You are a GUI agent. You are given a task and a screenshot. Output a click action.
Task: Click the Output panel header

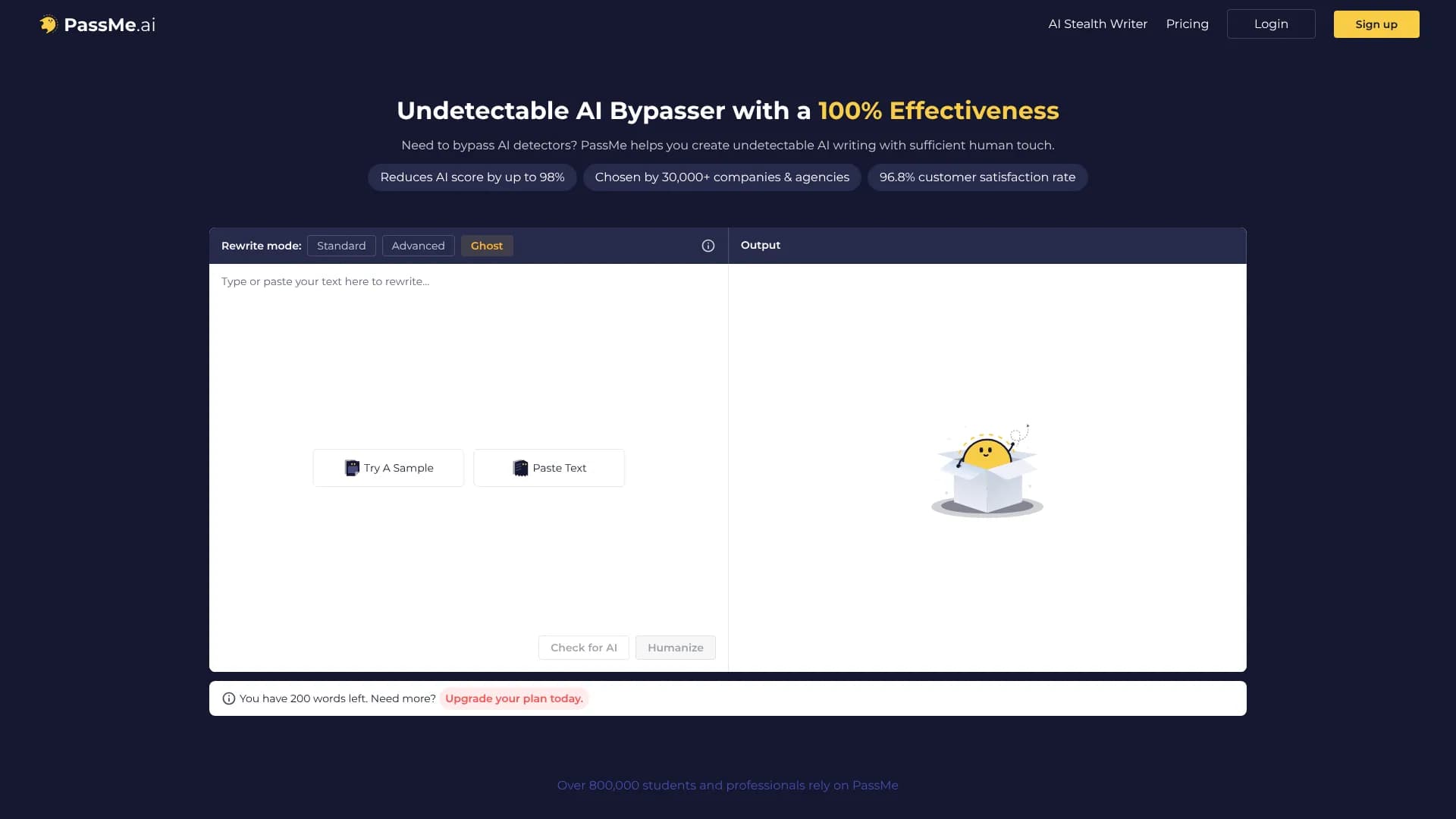761,245
